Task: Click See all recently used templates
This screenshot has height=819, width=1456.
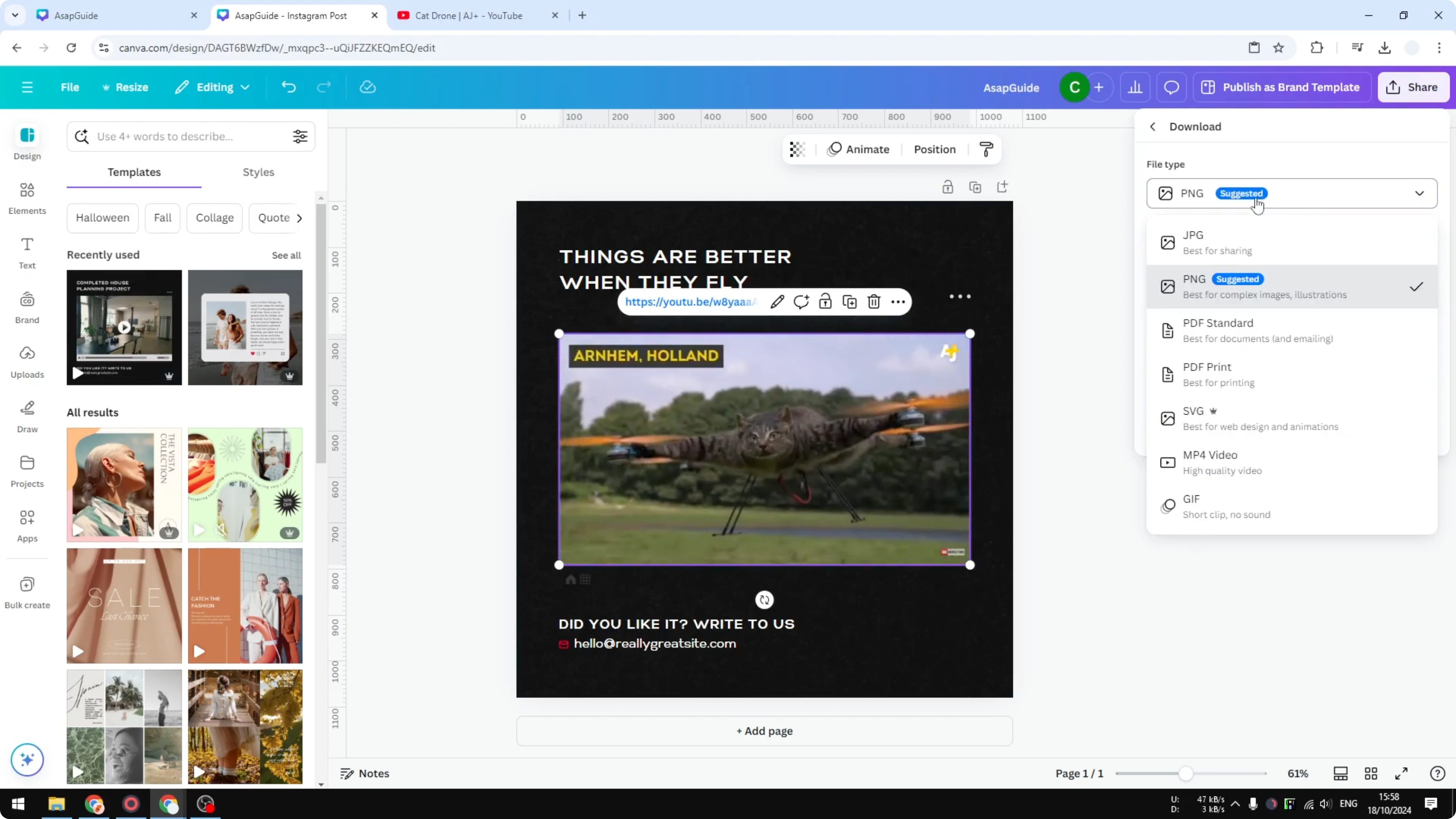Action: [x=286, y=255]
